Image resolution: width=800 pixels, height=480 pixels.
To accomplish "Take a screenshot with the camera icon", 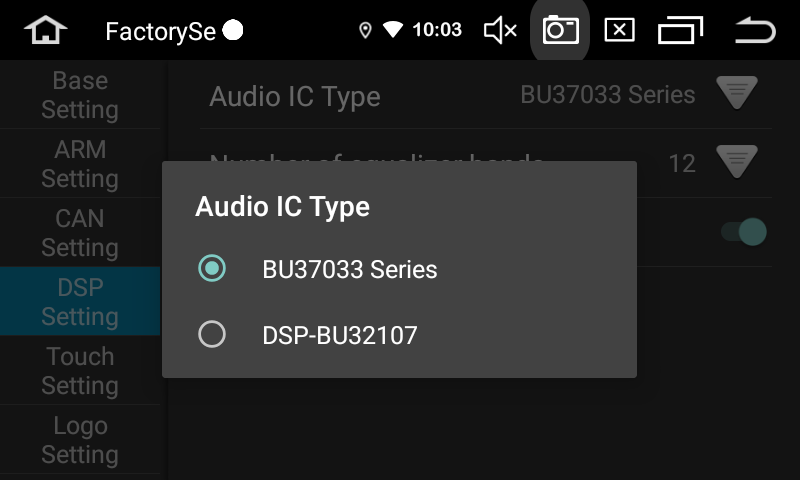I will click(561, 31).
